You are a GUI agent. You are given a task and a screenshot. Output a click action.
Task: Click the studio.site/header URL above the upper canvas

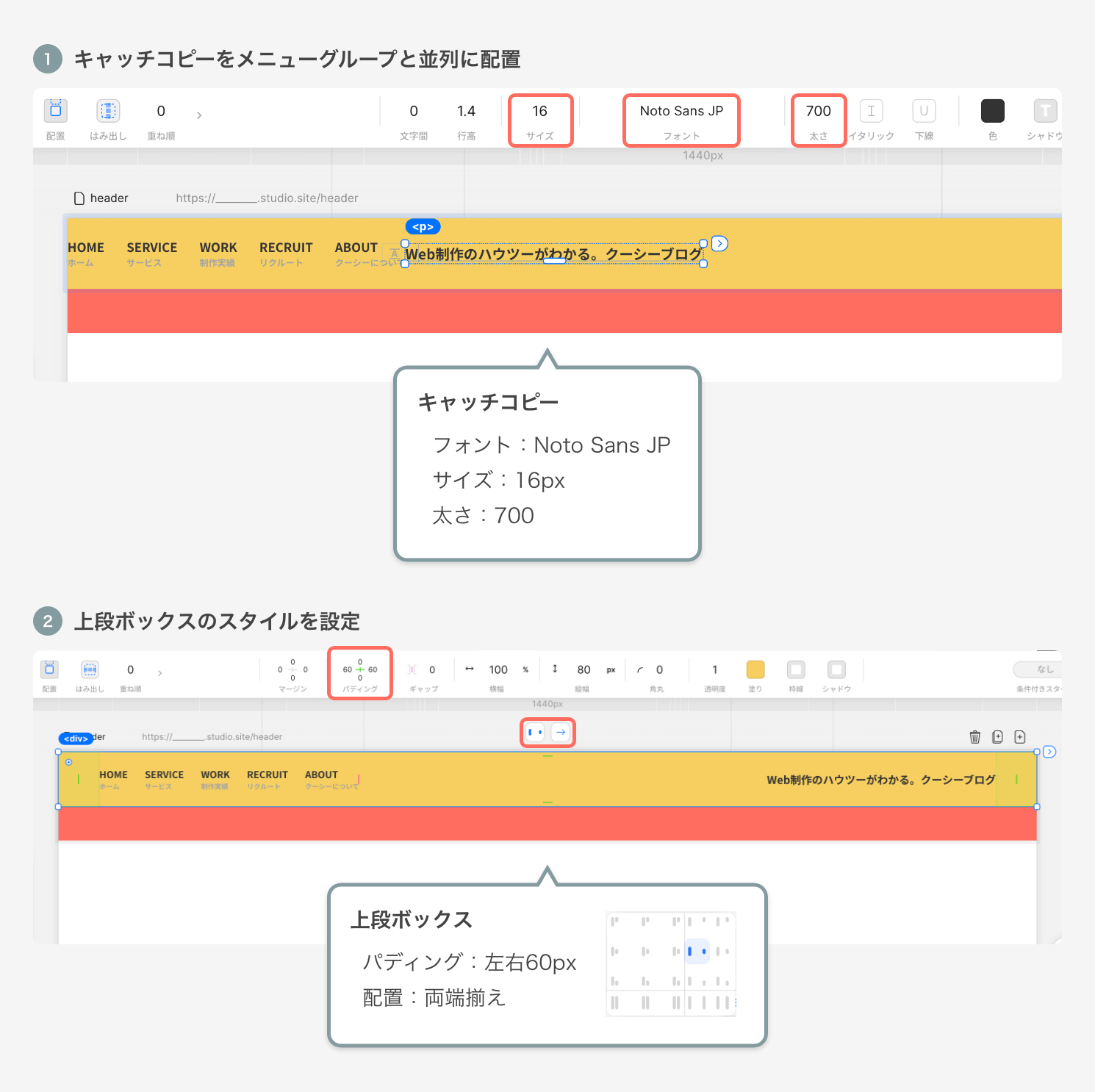tap(268, 198)
